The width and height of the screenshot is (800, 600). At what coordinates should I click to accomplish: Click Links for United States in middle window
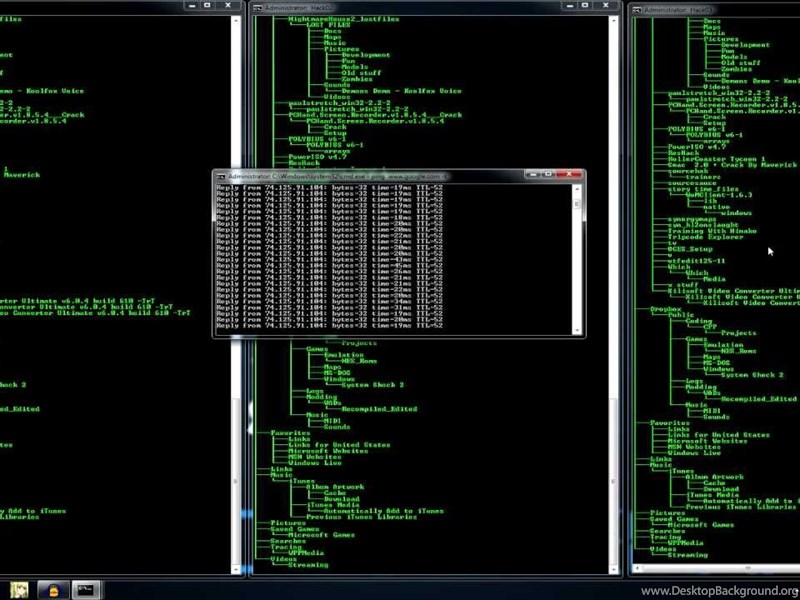pyautogui.click(x=339, y=445)
